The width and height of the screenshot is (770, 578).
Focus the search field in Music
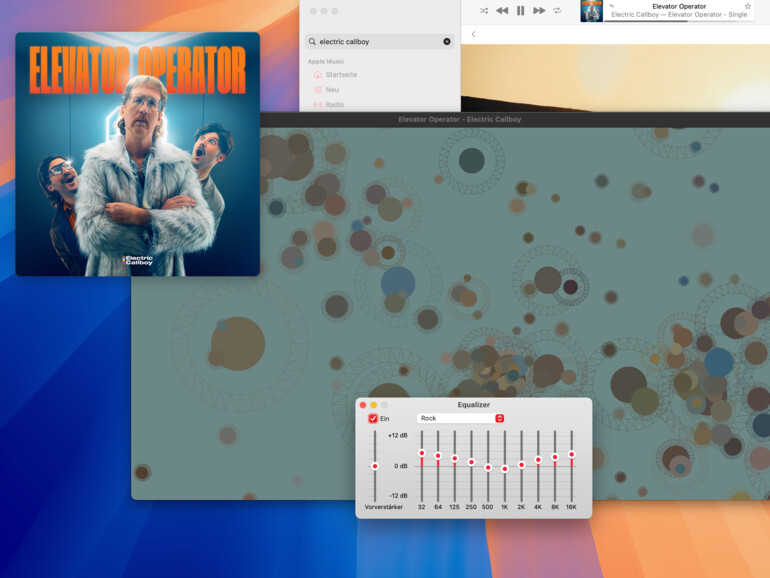click(379, 42)
